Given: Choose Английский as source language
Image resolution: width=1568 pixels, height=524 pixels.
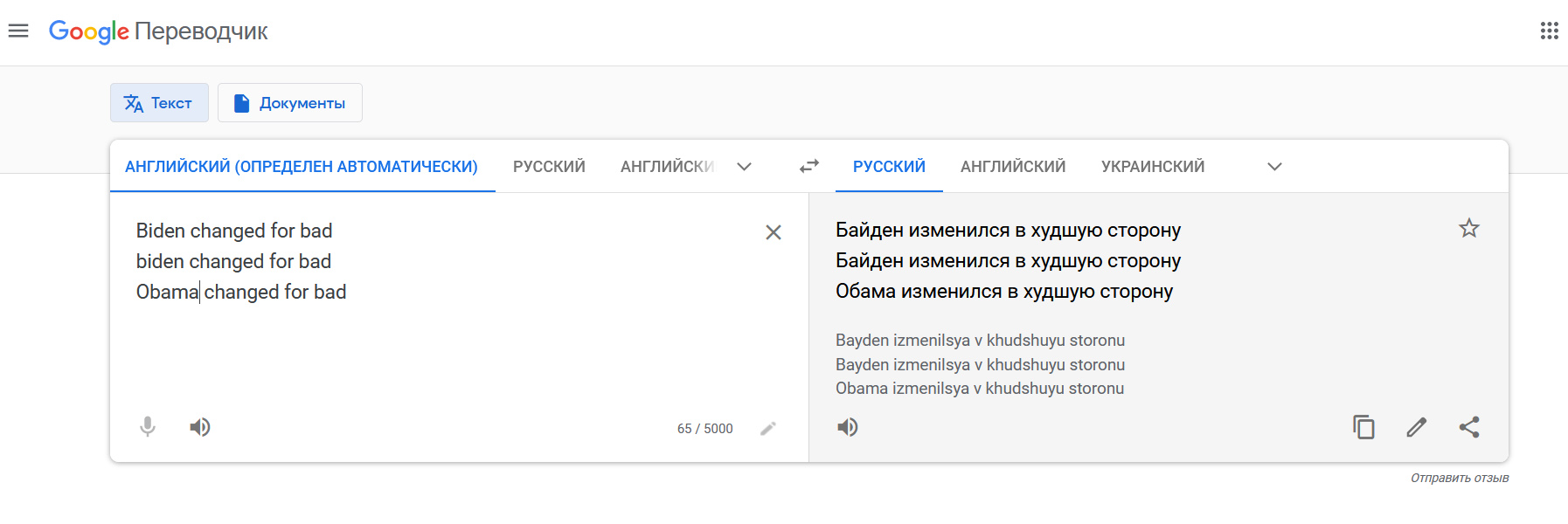Looking at the screenshot, I should [x=668, y=166].
